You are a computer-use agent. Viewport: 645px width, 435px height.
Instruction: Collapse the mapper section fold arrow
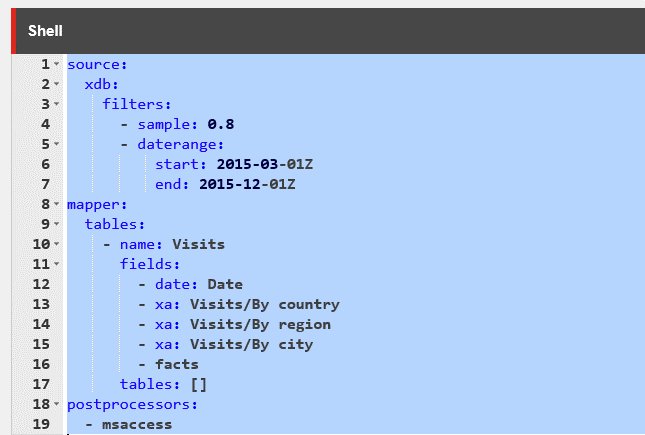click(57, 204)
